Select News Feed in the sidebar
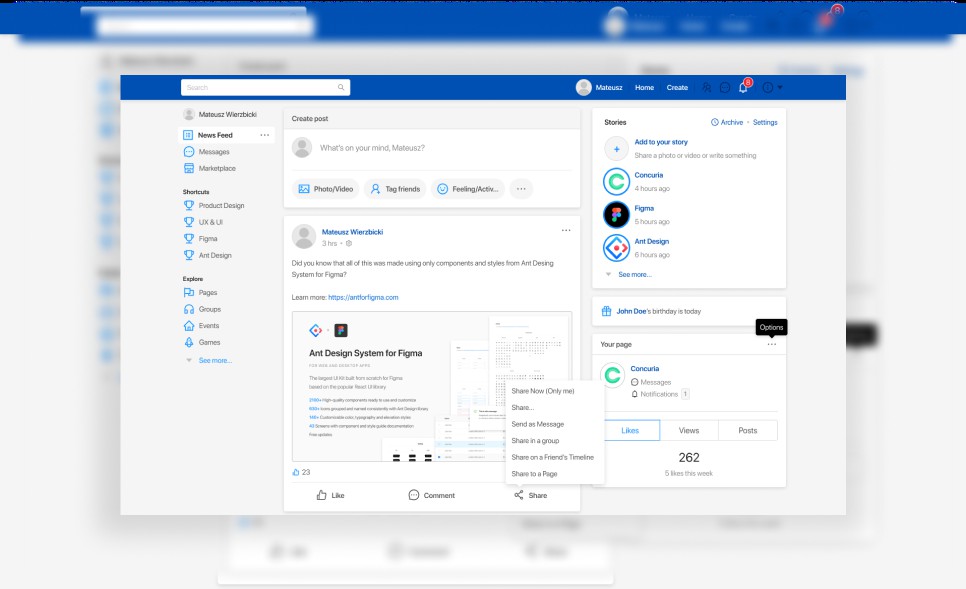Screen dimensions: 966x589 [x=226, y=135]
